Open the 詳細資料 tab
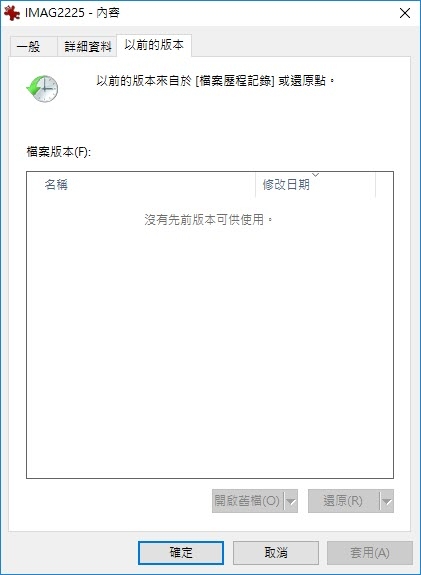Image resolution: width=421 pixels, height=575 pixels. click(87, 47)
